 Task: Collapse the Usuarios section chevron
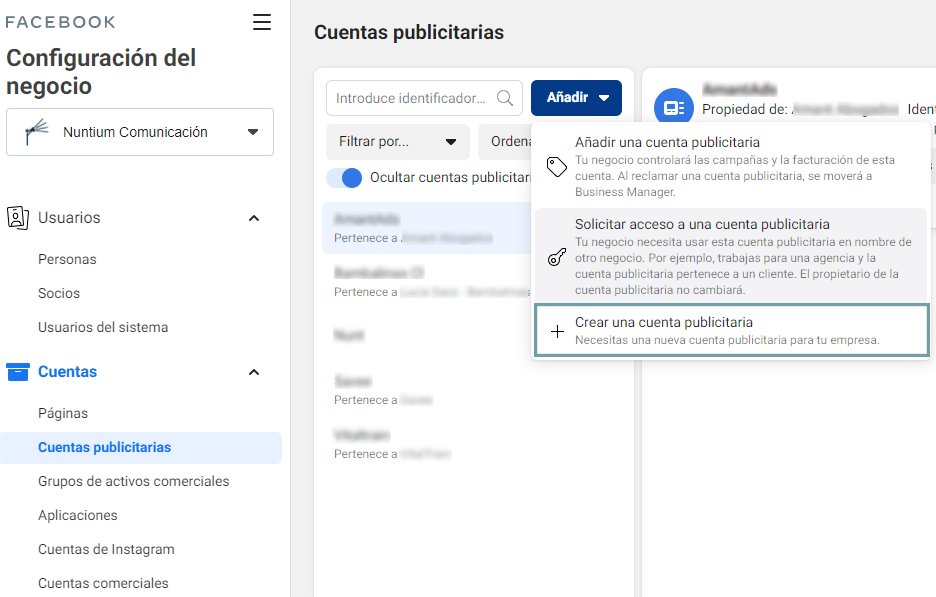[254, 218]
